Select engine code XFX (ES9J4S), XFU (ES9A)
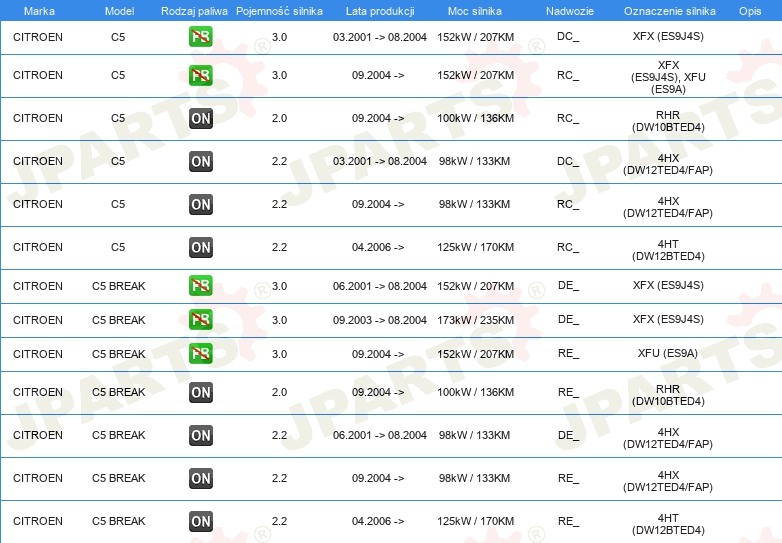Viewport: 782px width, 543px height. [668, 77]
